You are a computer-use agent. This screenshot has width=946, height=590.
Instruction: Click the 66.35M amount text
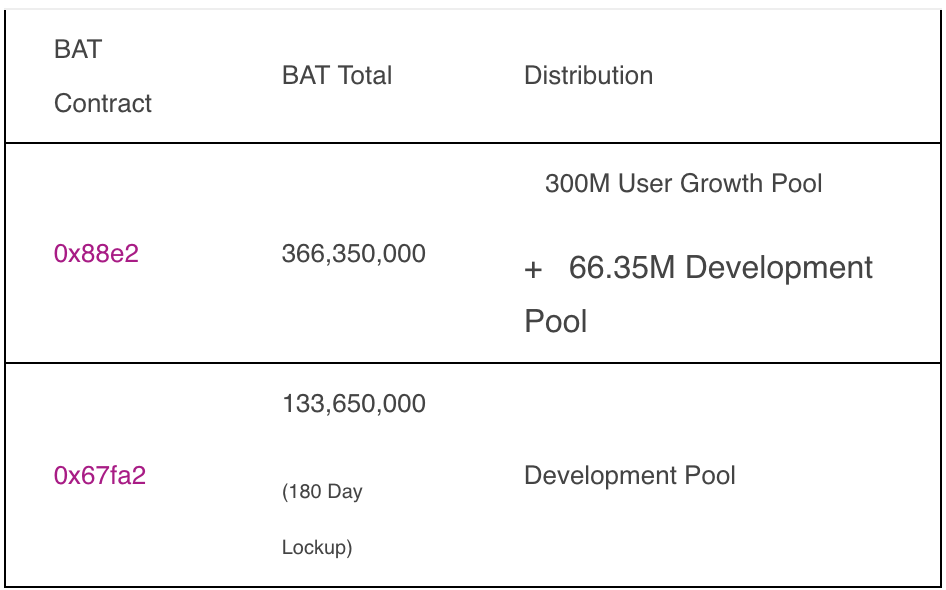[622, 268]
